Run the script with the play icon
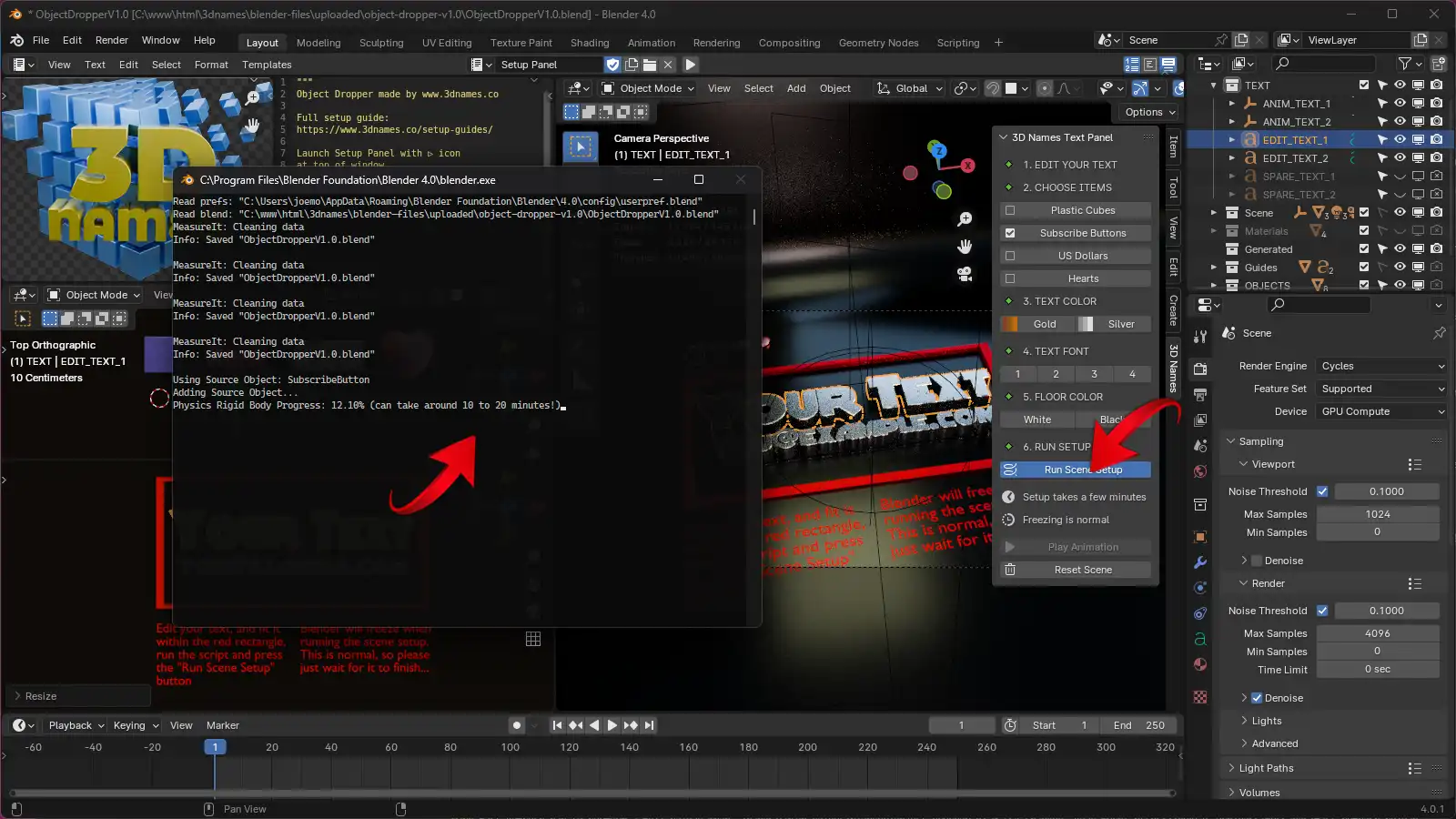Viewport: 1456px width, 819px height. pyautogui.click(x=691, y=65)
